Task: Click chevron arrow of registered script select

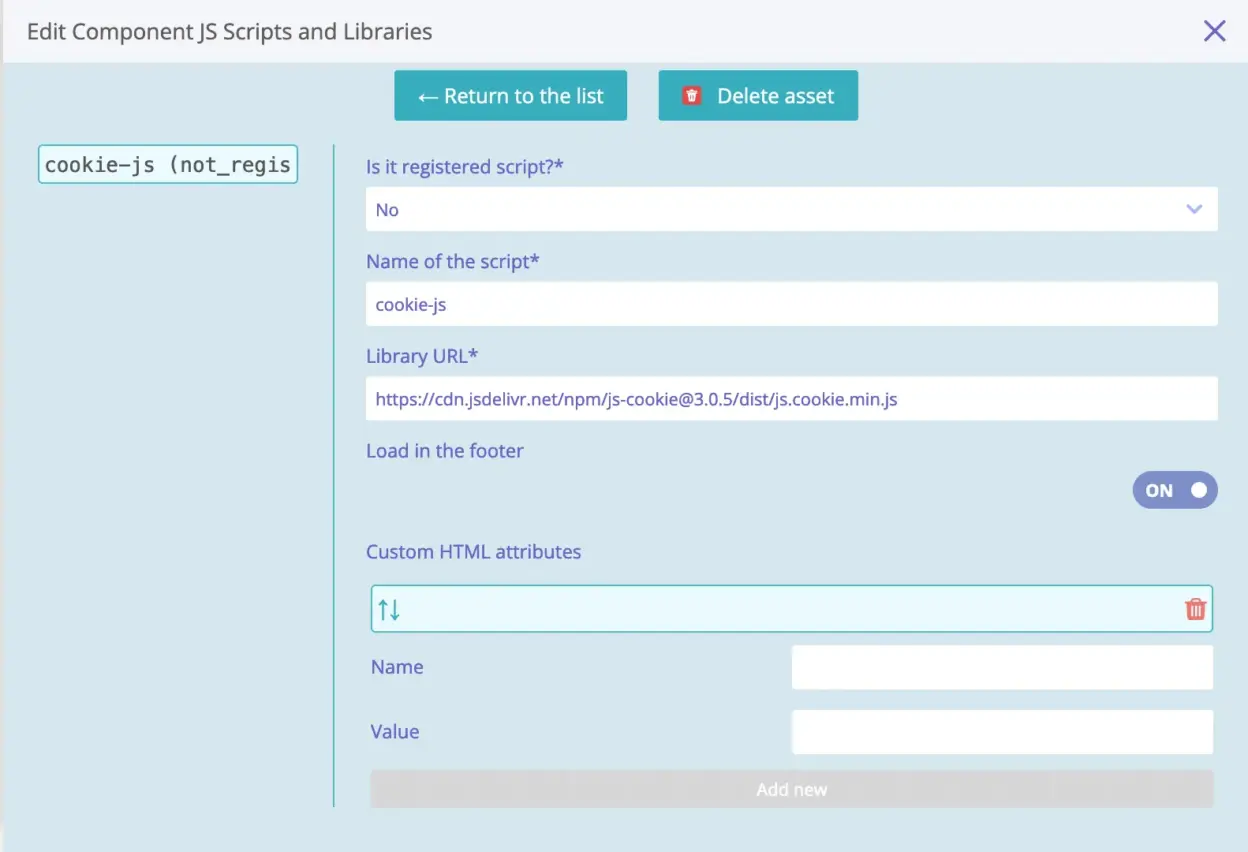Action: [x=1193, y=210]
